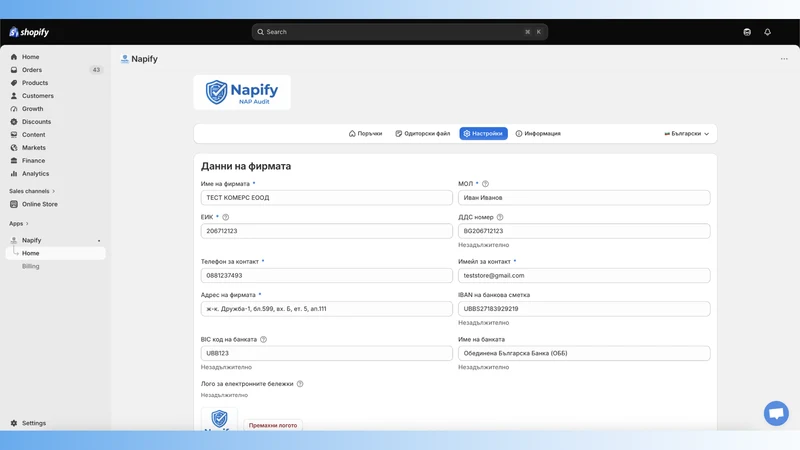Click the Customers person icon
This screenshot has height=450, width=800.
tap(14, 96)
